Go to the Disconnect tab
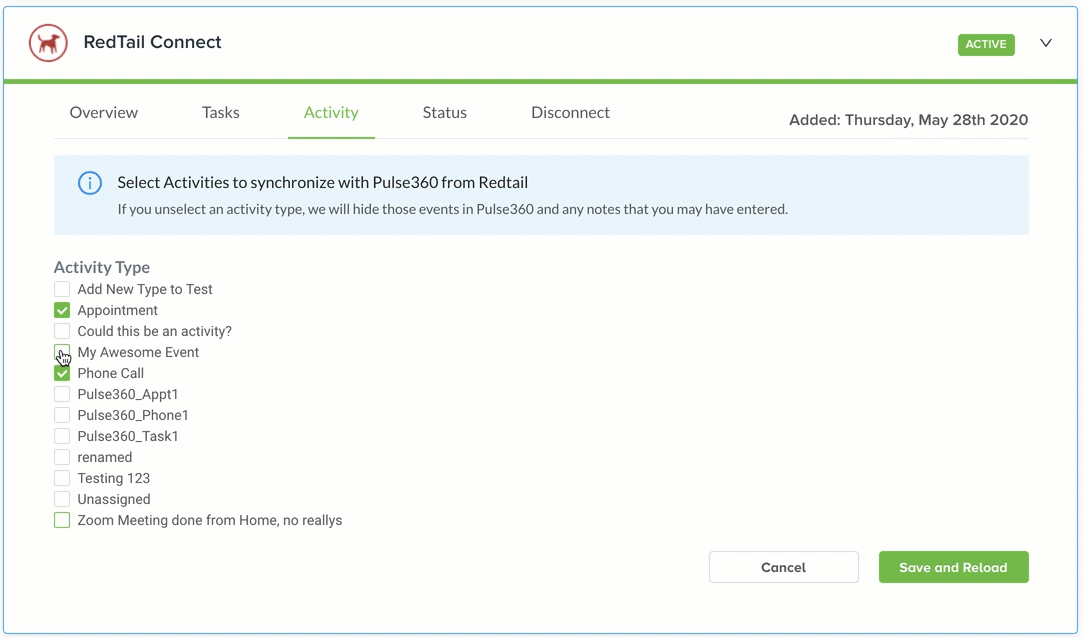The height and width of the screenshot is (637, 1084). pos(570,113)
